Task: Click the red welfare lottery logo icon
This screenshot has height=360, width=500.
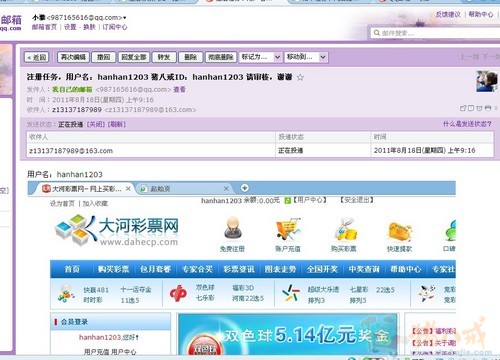Action: point(178,293)
